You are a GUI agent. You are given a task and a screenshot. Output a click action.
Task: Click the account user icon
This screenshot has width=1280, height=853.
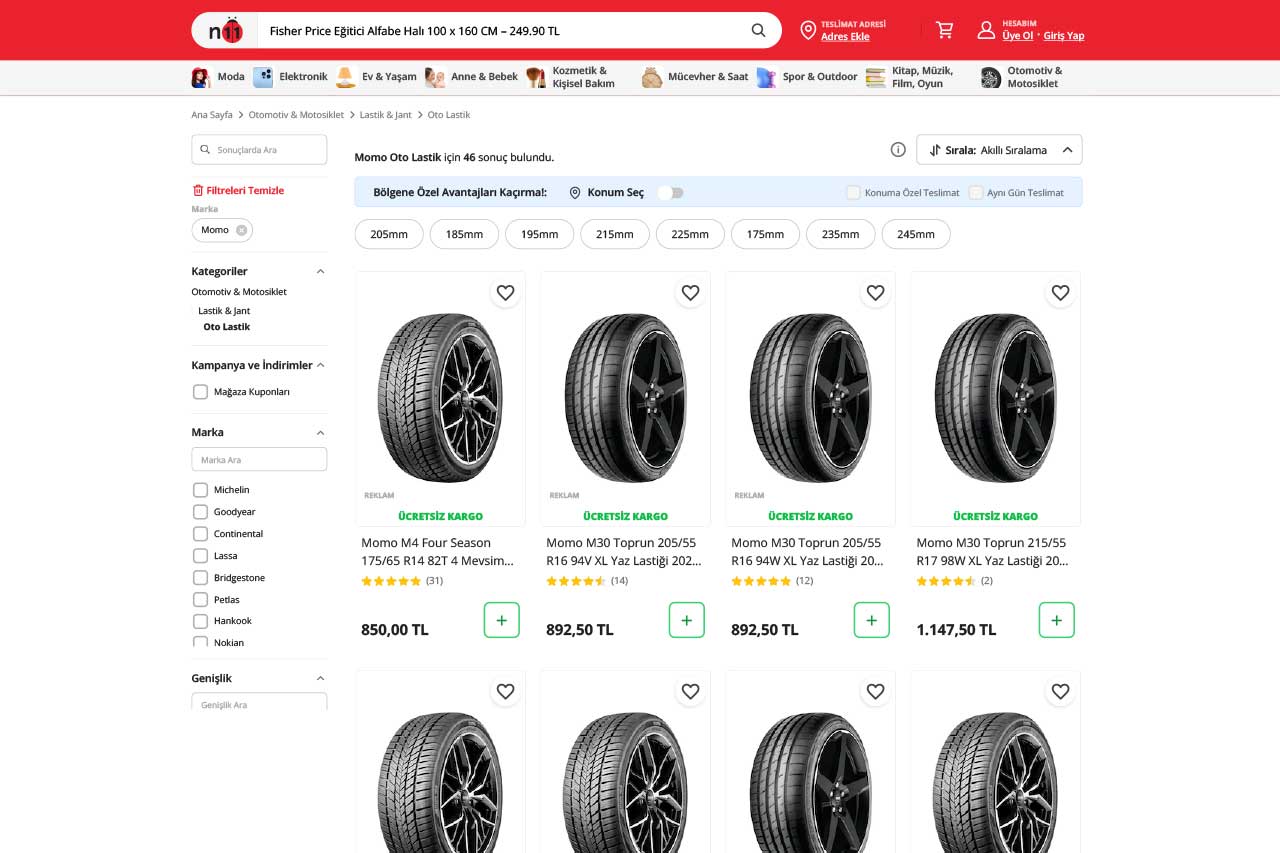(986, 30)
